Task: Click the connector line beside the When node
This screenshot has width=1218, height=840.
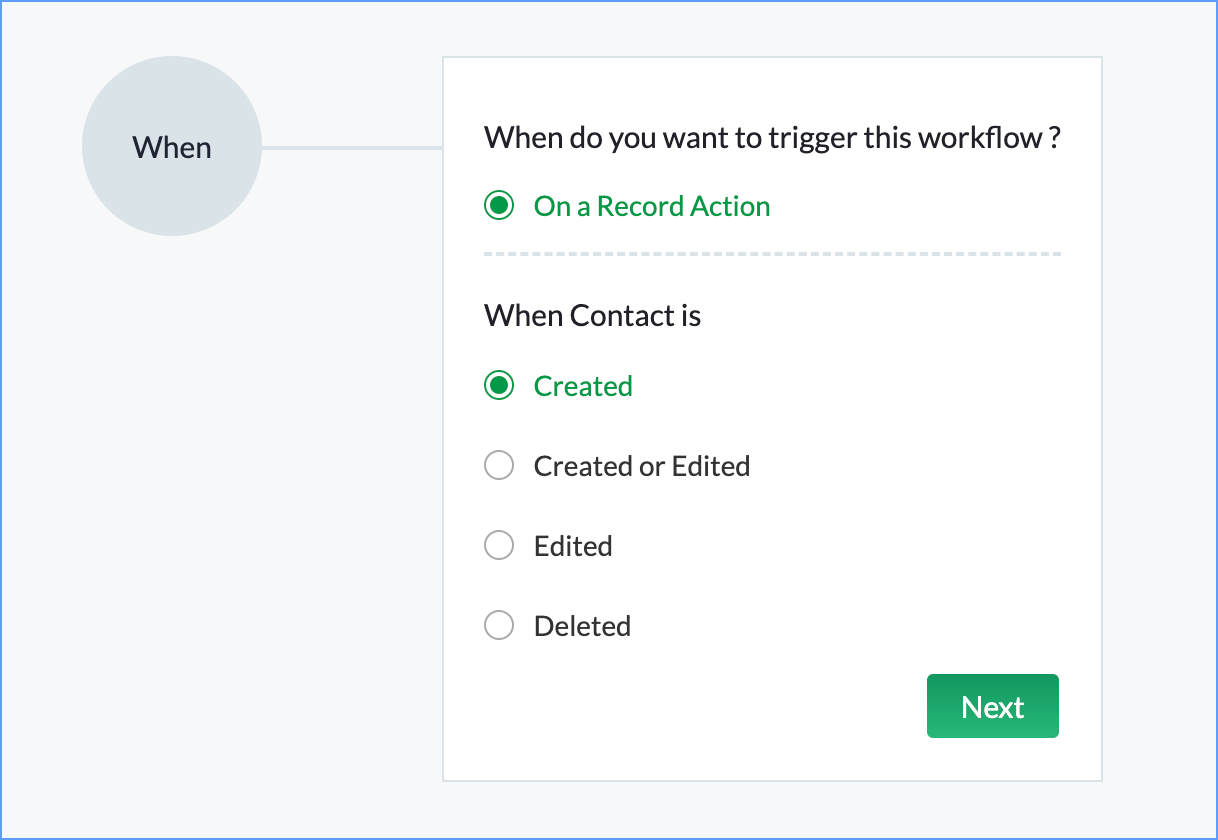Action: pos(351,148)
